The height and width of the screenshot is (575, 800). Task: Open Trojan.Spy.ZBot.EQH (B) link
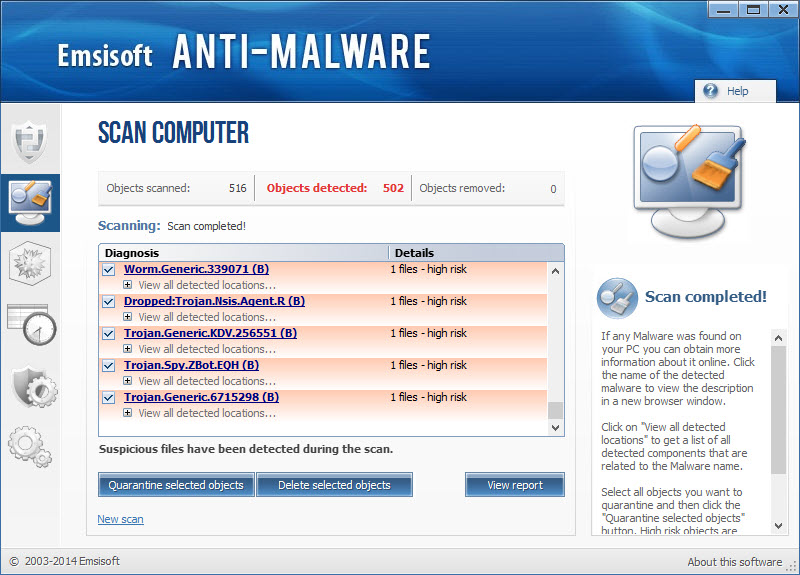click(x=191, y=365)
